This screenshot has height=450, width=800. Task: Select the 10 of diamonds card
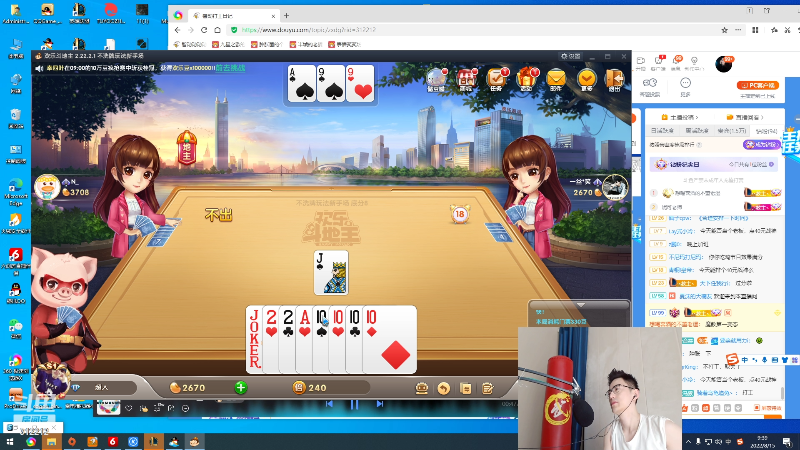[x=390, y=339]
